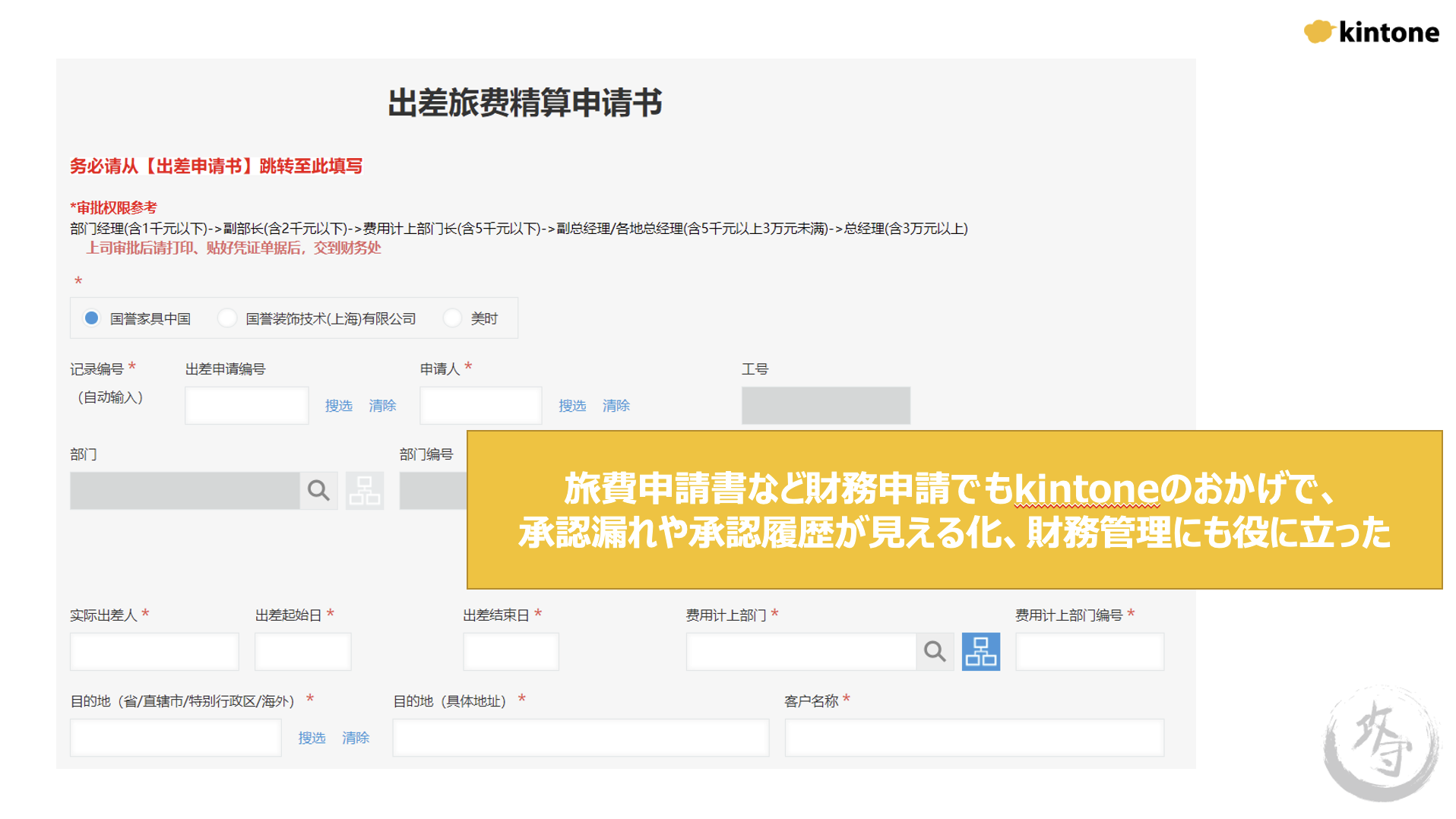Click the red 务必请从【出差申请书】跳转至此填写 notice
1456x819 pixels.
(x=216, y=166)
